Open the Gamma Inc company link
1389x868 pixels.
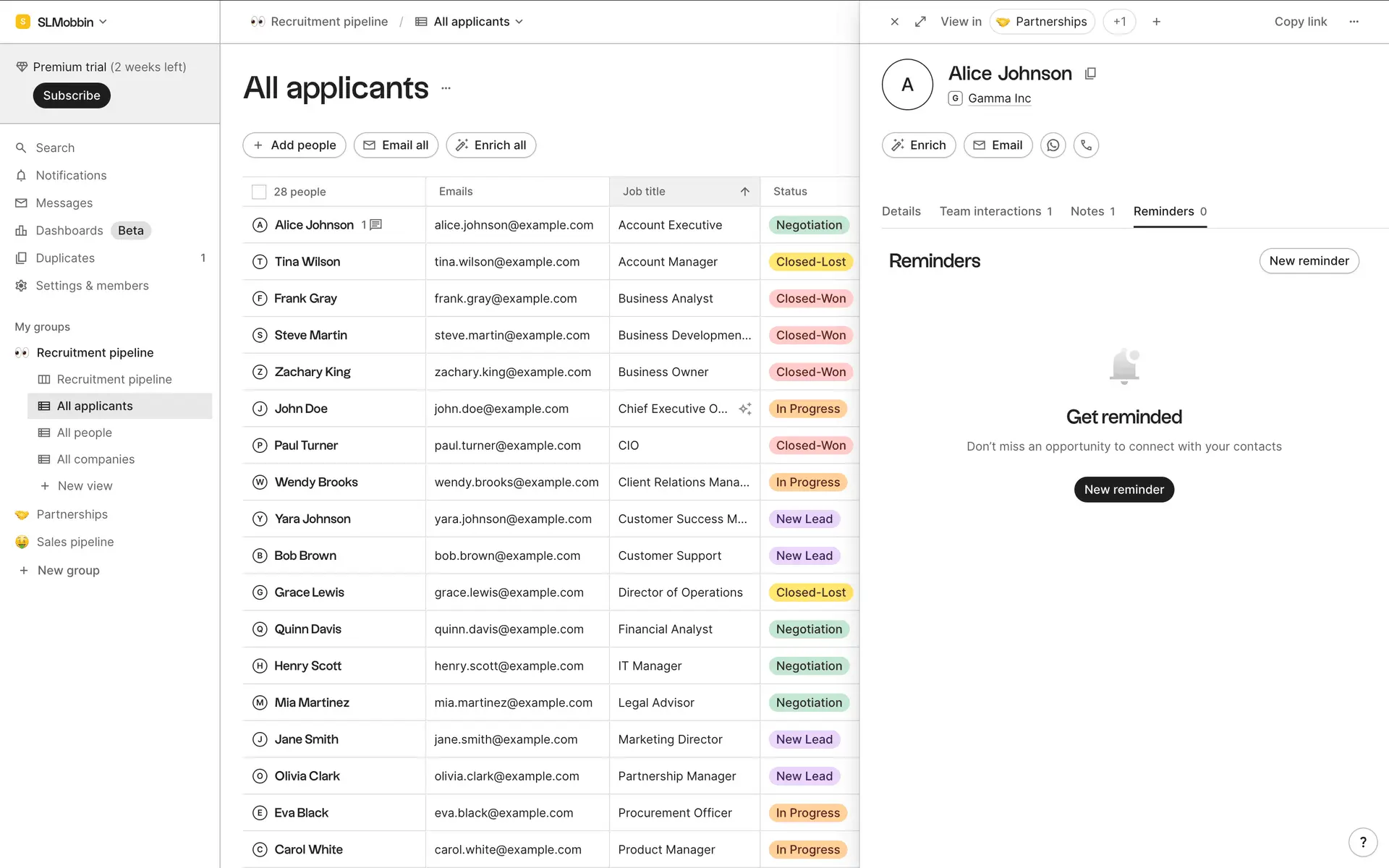point(998,98)
